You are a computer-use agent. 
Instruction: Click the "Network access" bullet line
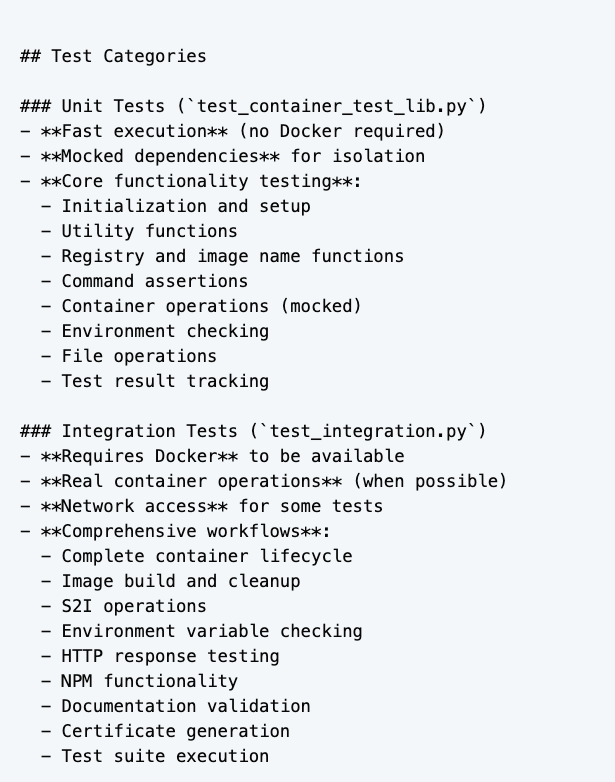[x=211, y=506]
